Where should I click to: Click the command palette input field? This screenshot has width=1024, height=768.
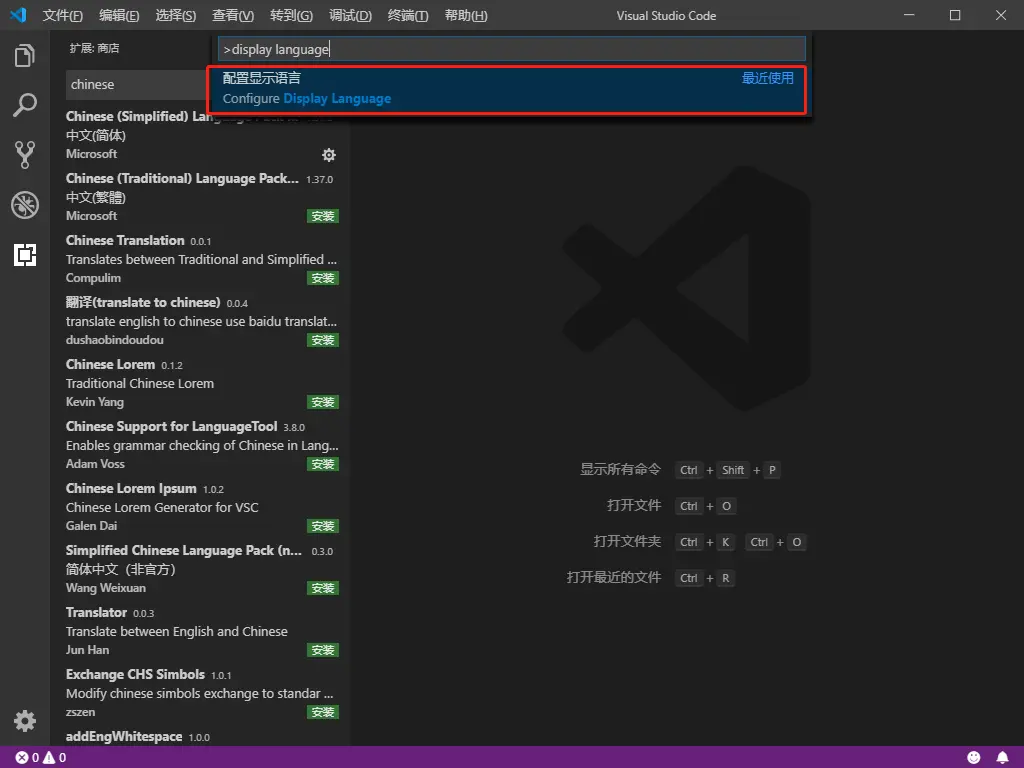(x=511, y=49)
